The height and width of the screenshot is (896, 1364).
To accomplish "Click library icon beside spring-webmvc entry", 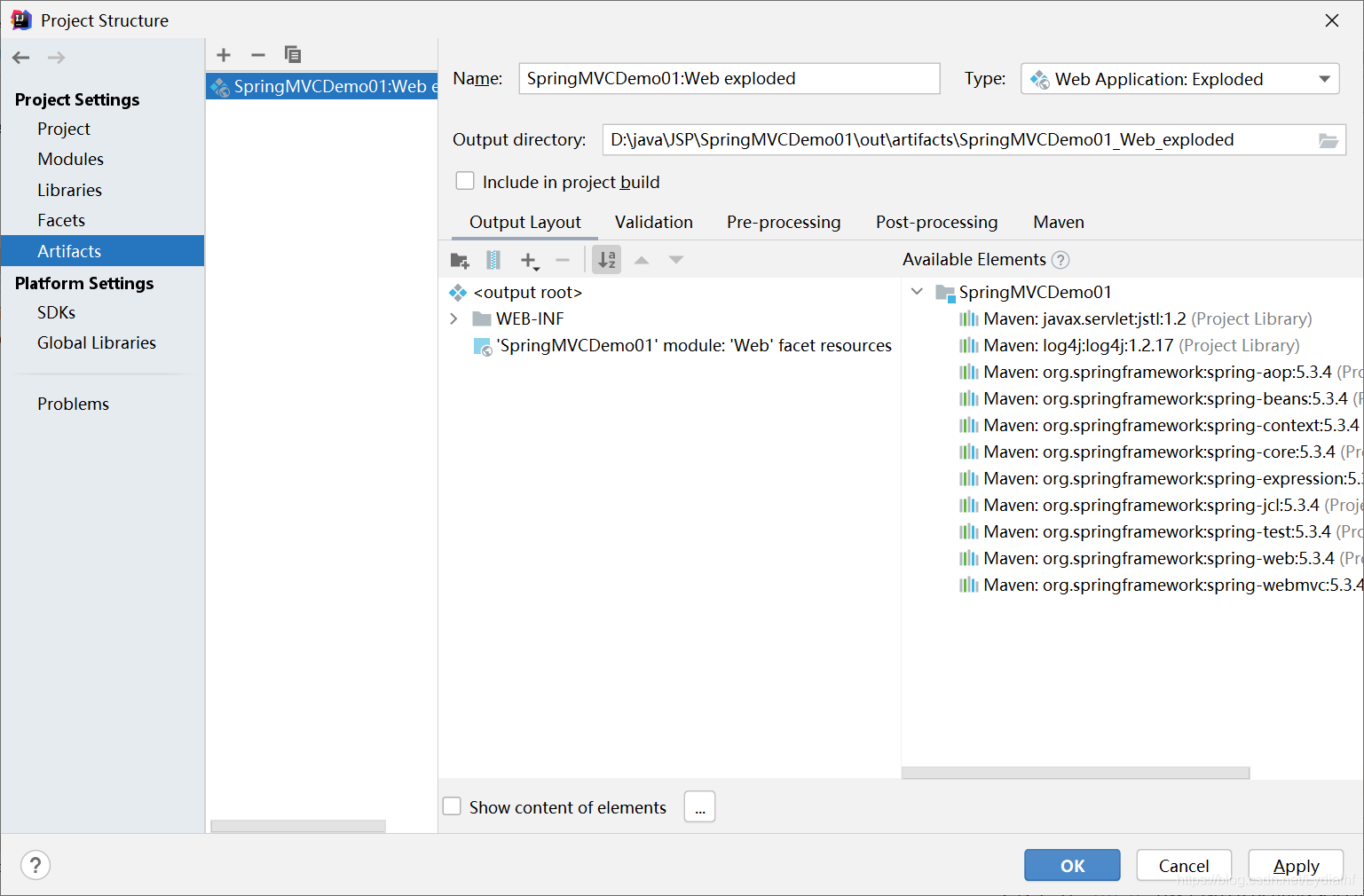I will click(x=968, y=586).
